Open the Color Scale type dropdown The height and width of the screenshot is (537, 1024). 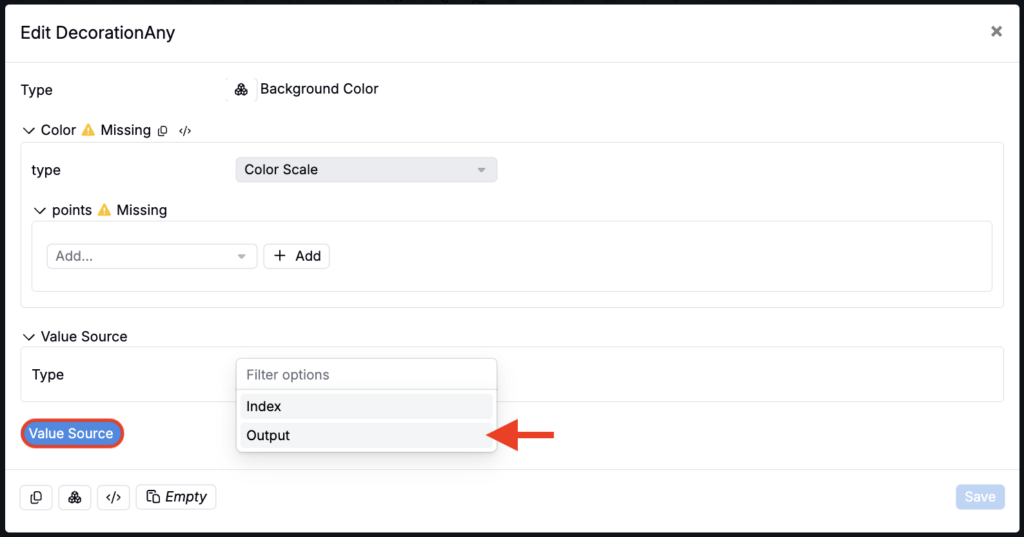click(366, 170)
